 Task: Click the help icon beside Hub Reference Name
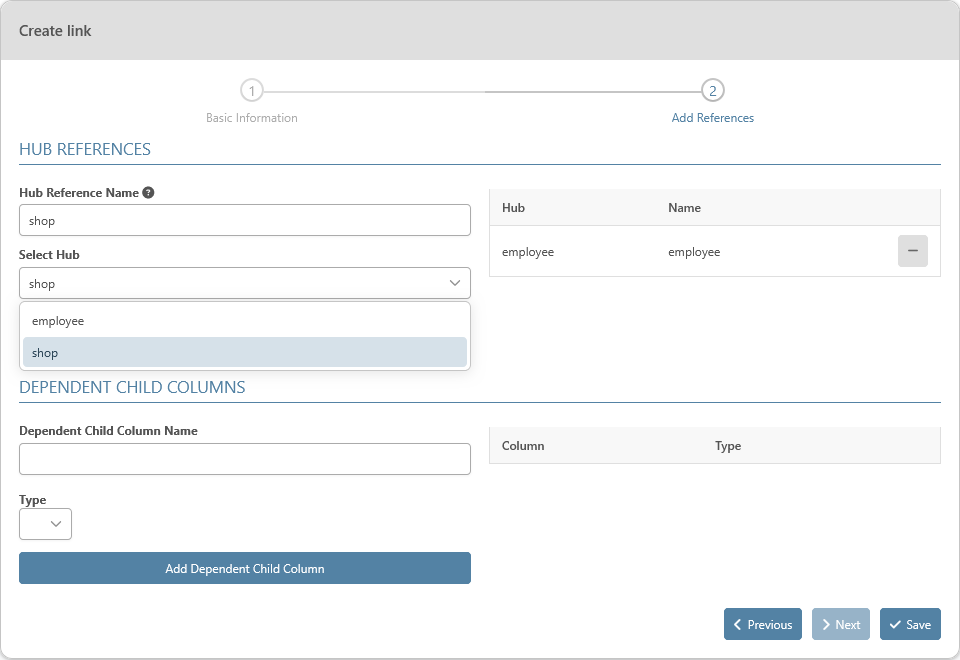148,193
